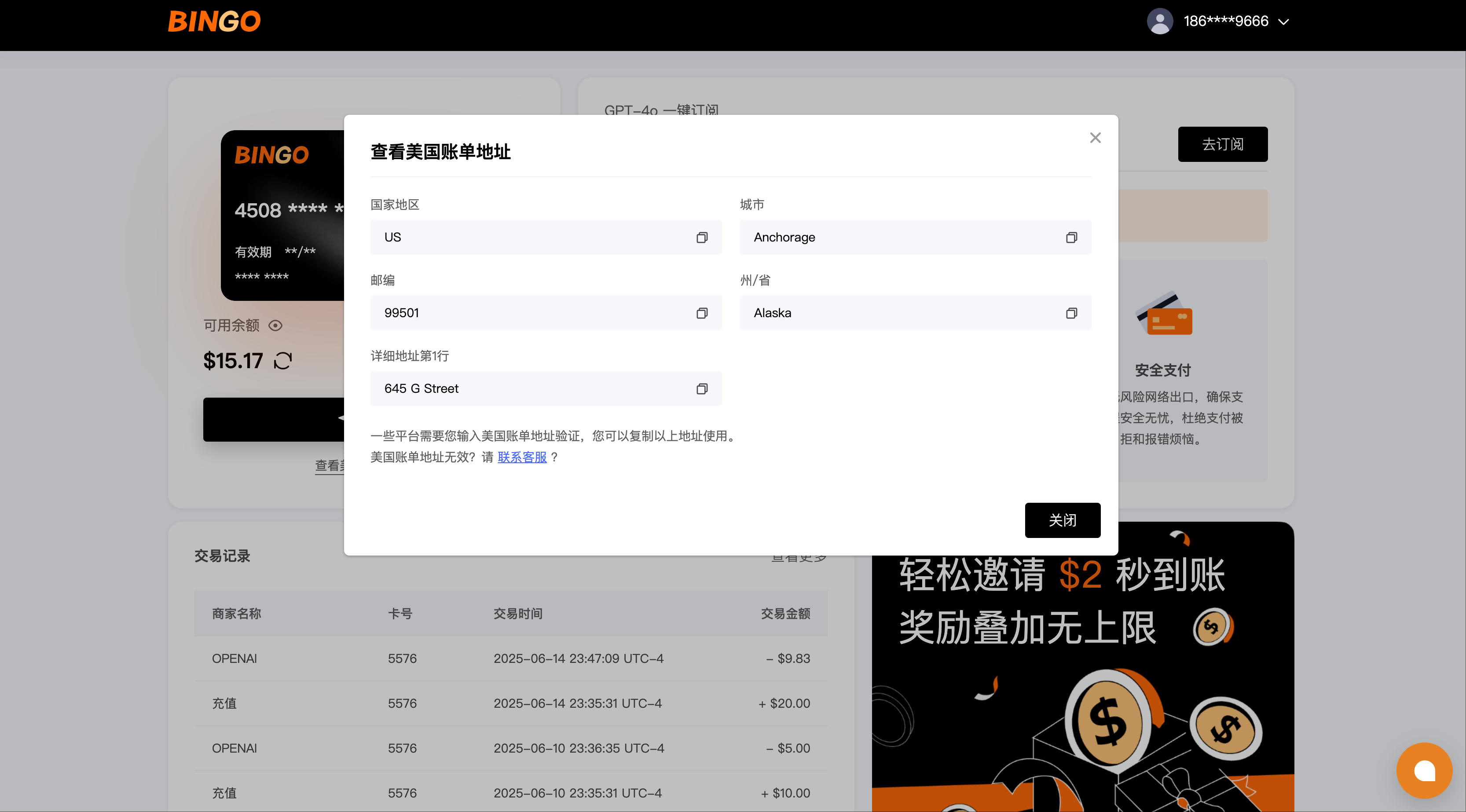This screenshot has height=812, width=1466.
Task: Refresh the available balance amount
Action: [283, 361]
